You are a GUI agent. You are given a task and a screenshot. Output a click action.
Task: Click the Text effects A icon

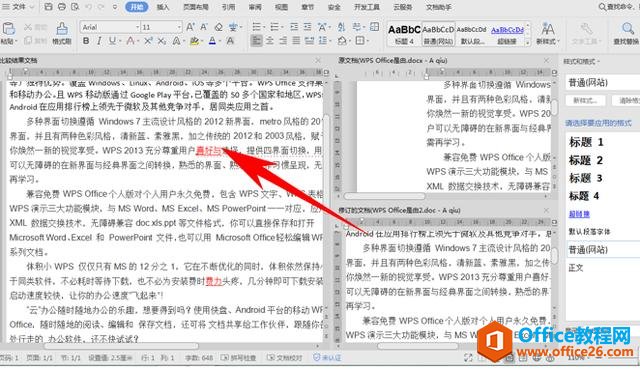176,41
